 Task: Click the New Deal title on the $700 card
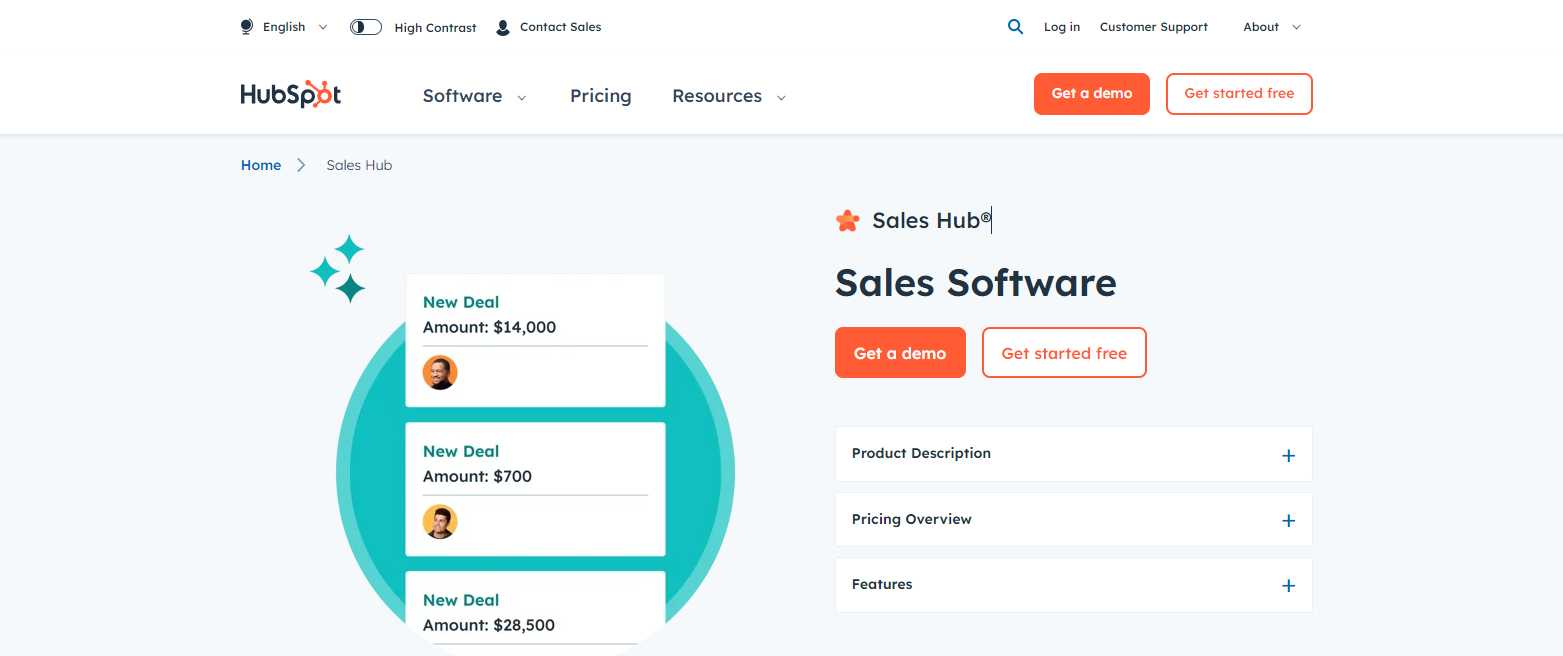pos(461,451)
